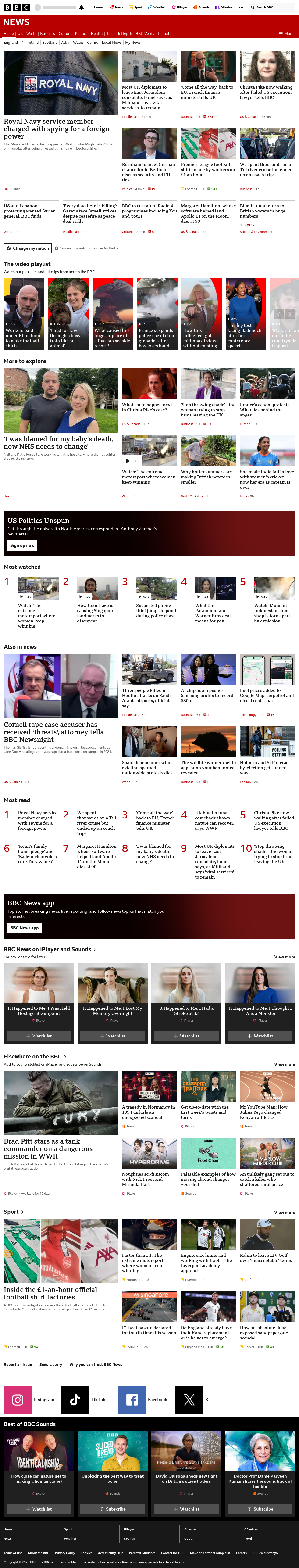Open Why you can trust BBC News

[96, 1365]
